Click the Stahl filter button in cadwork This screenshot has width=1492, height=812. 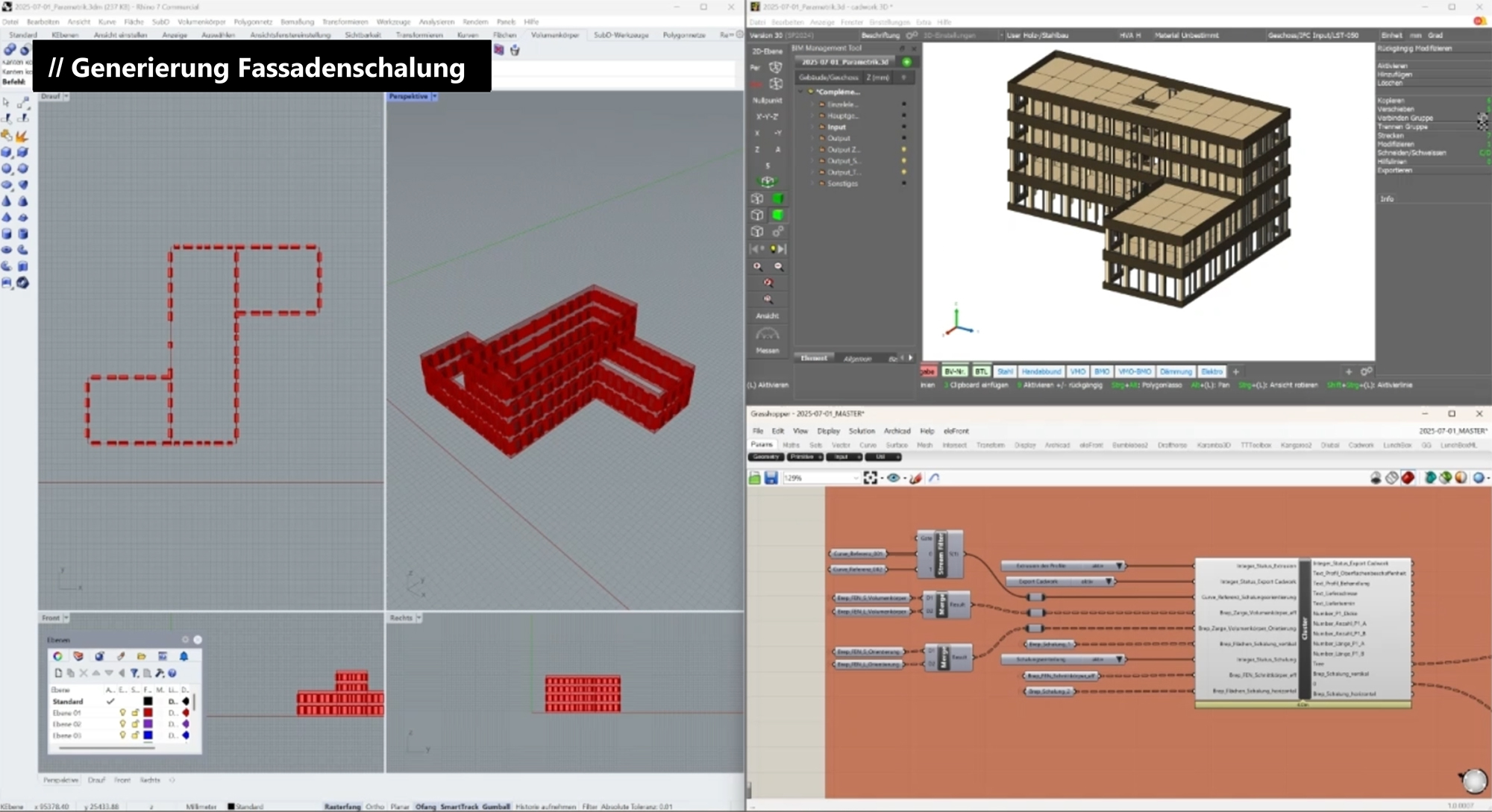coord(1005,371)
